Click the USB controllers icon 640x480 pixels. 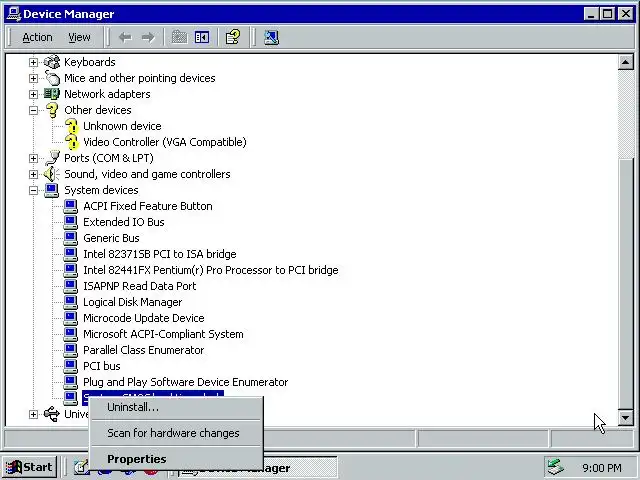[x=52, y=414]
